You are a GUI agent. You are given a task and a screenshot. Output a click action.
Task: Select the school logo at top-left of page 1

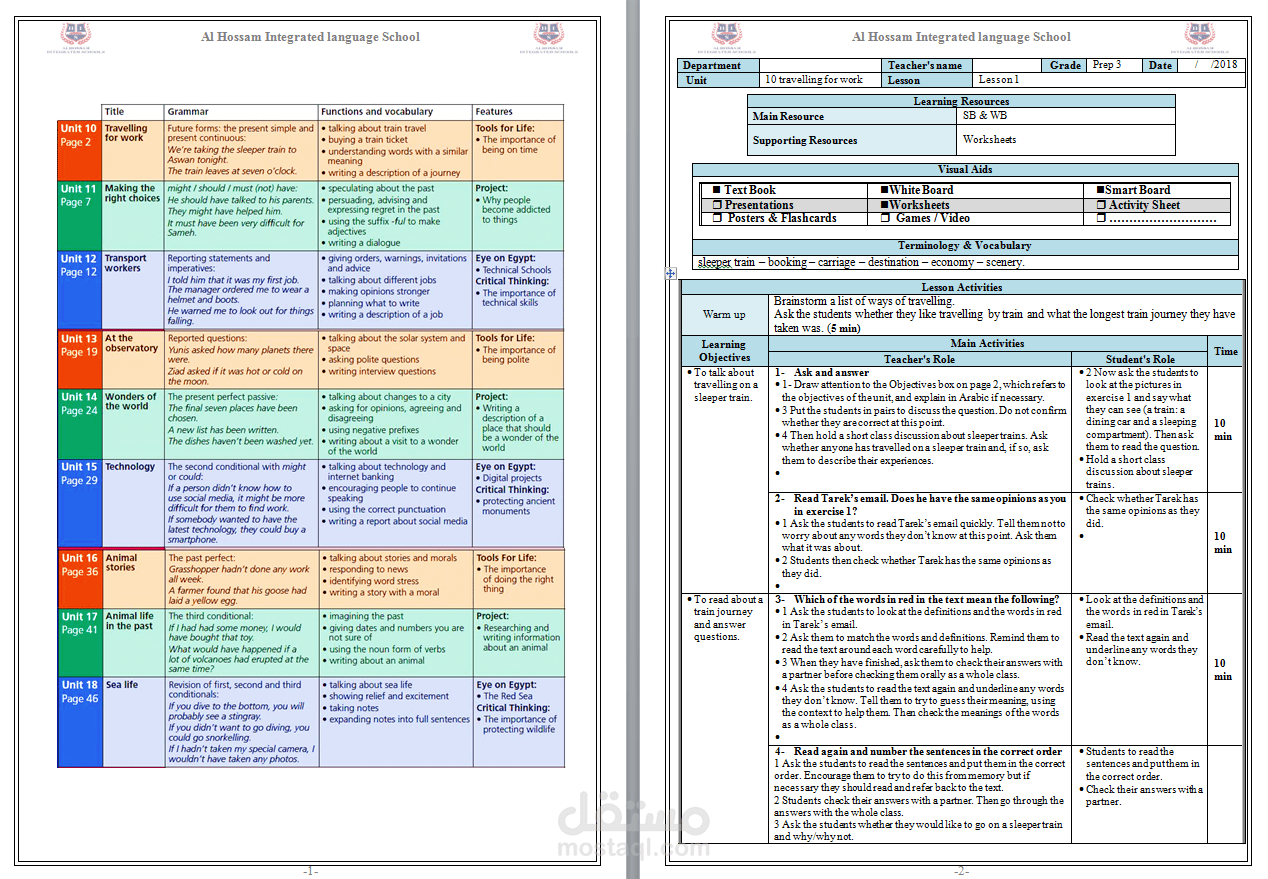pos(76,38)
